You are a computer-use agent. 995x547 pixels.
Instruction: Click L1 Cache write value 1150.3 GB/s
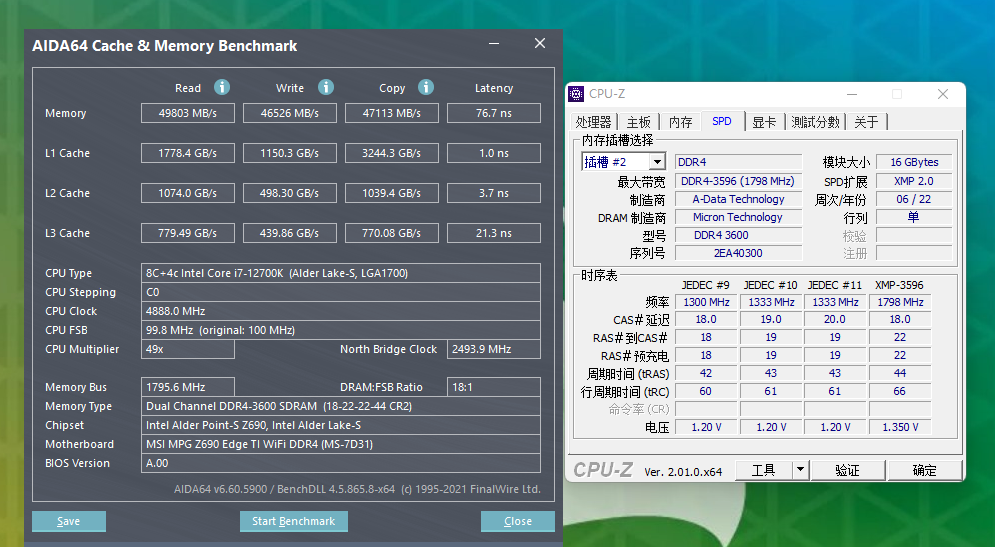[x=290, y=153]
